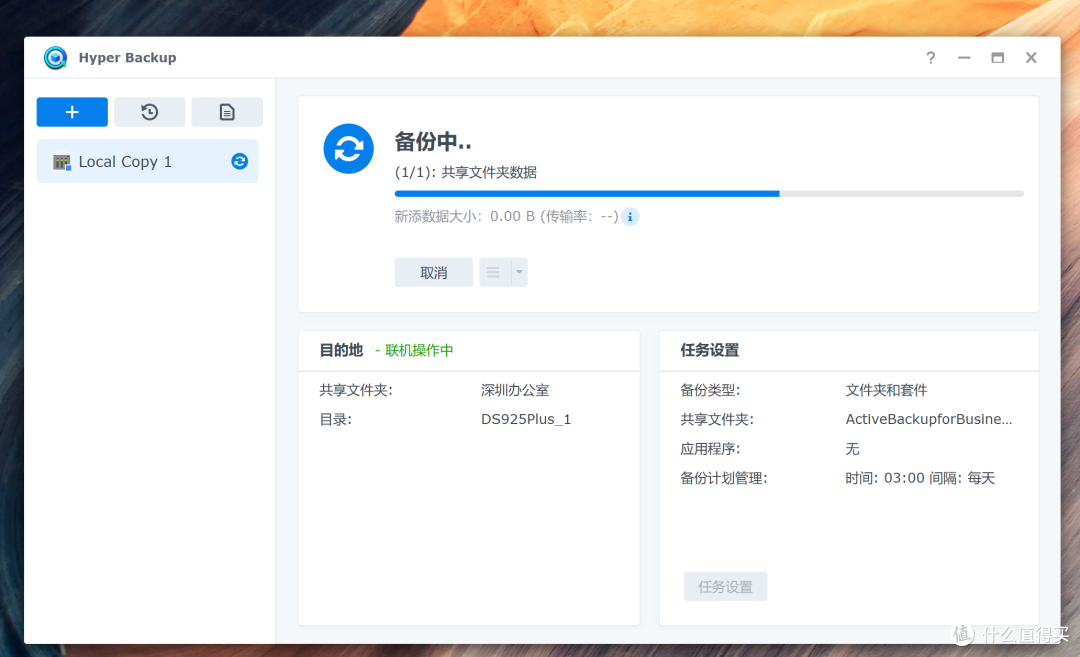The width and height of the screenshot is (1080, 657).
Task: Close the Hyper Backup window
Action: tap(1031, 58)
